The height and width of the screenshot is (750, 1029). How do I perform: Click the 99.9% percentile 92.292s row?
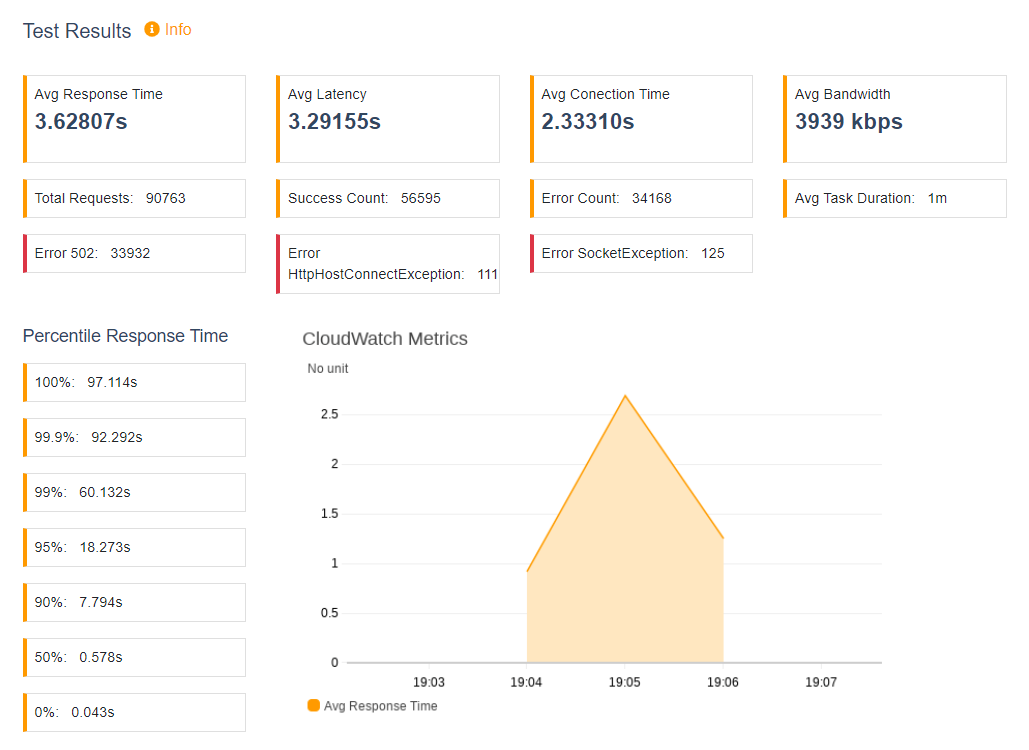[x=135, y=438]
